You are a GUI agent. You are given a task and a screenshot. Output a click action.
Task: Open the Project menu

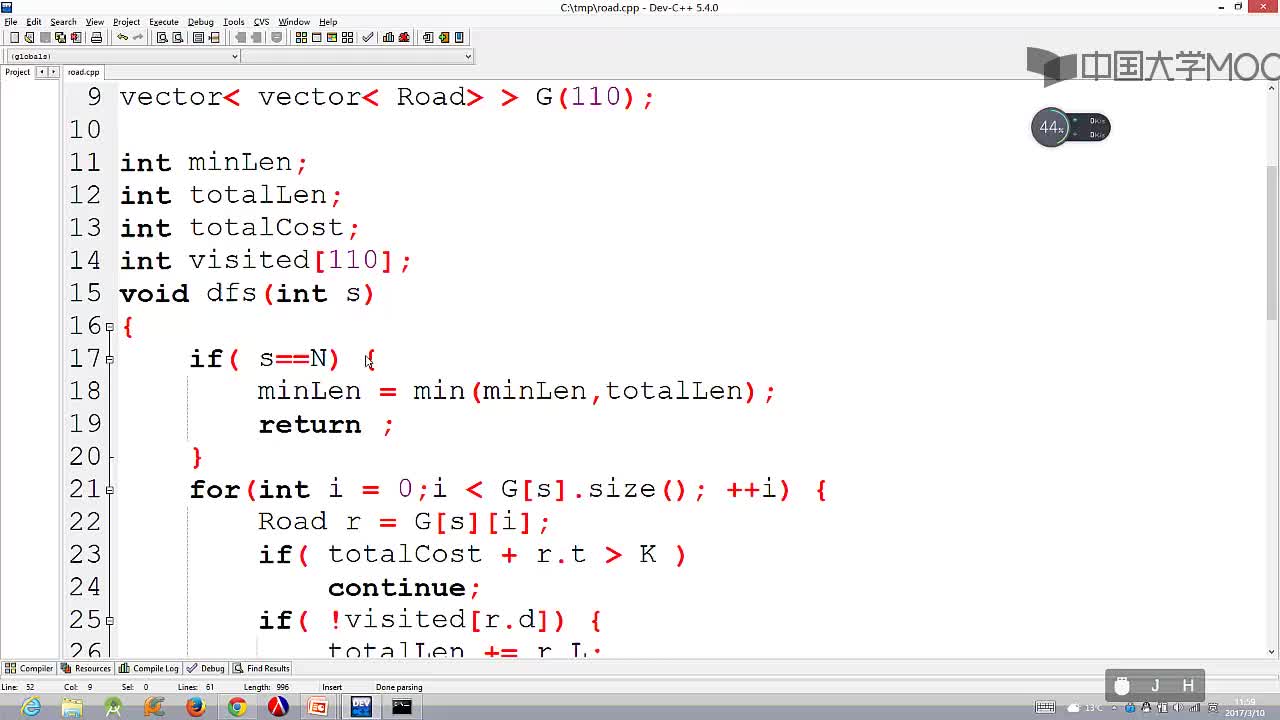point(126,22)
